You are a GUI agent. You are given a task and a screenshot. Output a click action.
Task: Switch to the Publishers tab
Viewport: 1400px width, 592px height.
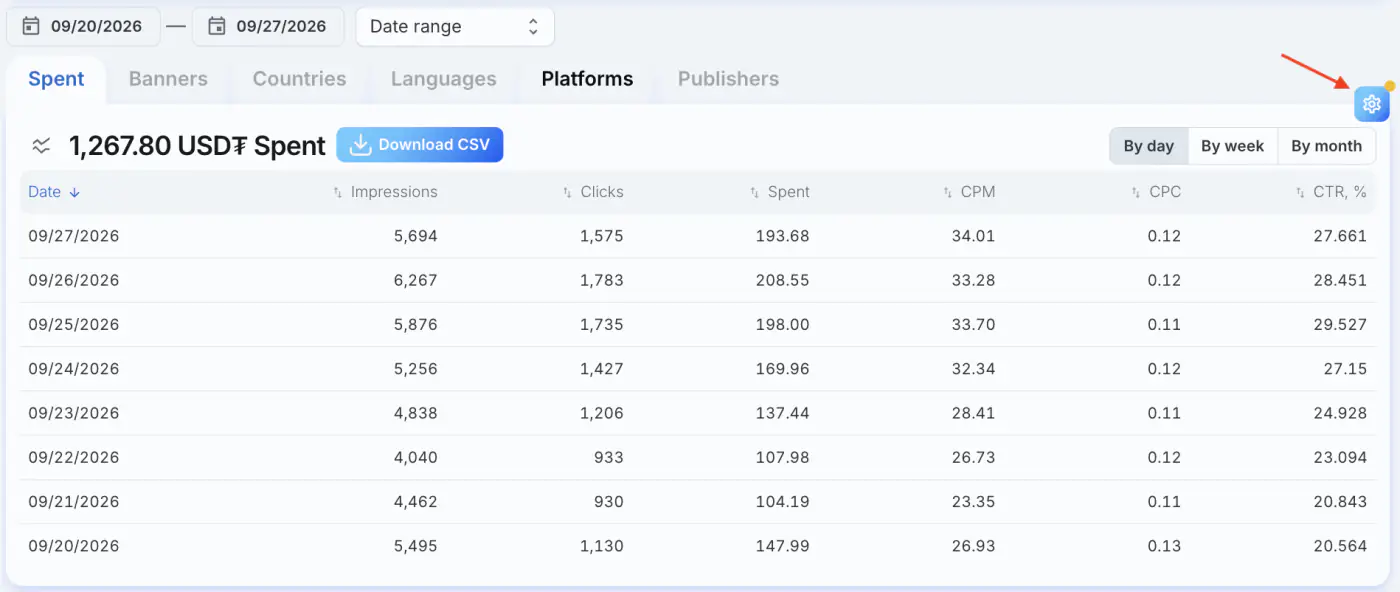(728, 79)
